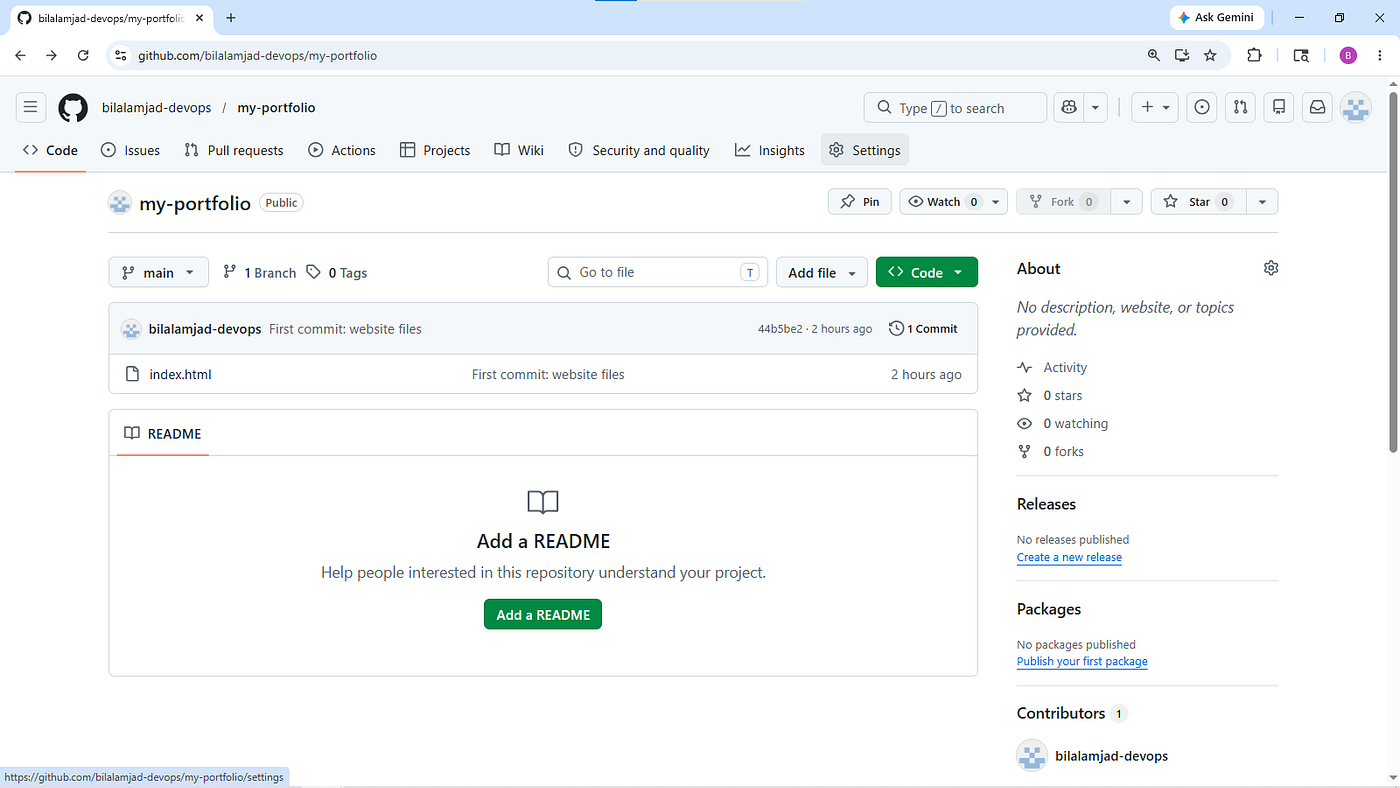Open the index.html file
Screen dimensions: 1400x788
point(181,374)
